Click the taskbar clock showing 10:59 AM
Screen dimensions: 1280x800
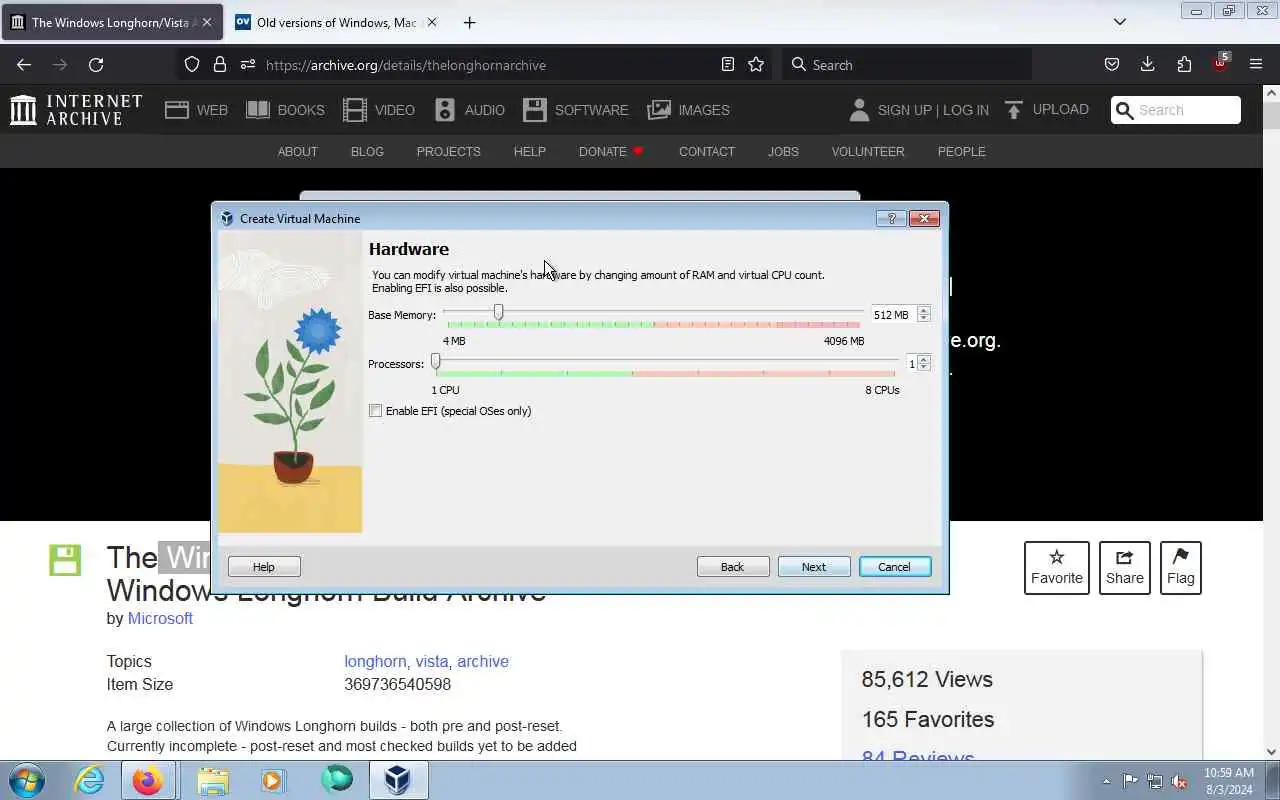1228,781
